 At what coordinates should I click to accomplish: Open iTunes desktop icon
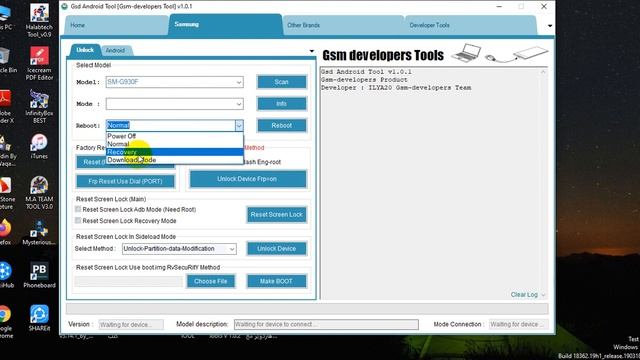click(x=39, y=146)
